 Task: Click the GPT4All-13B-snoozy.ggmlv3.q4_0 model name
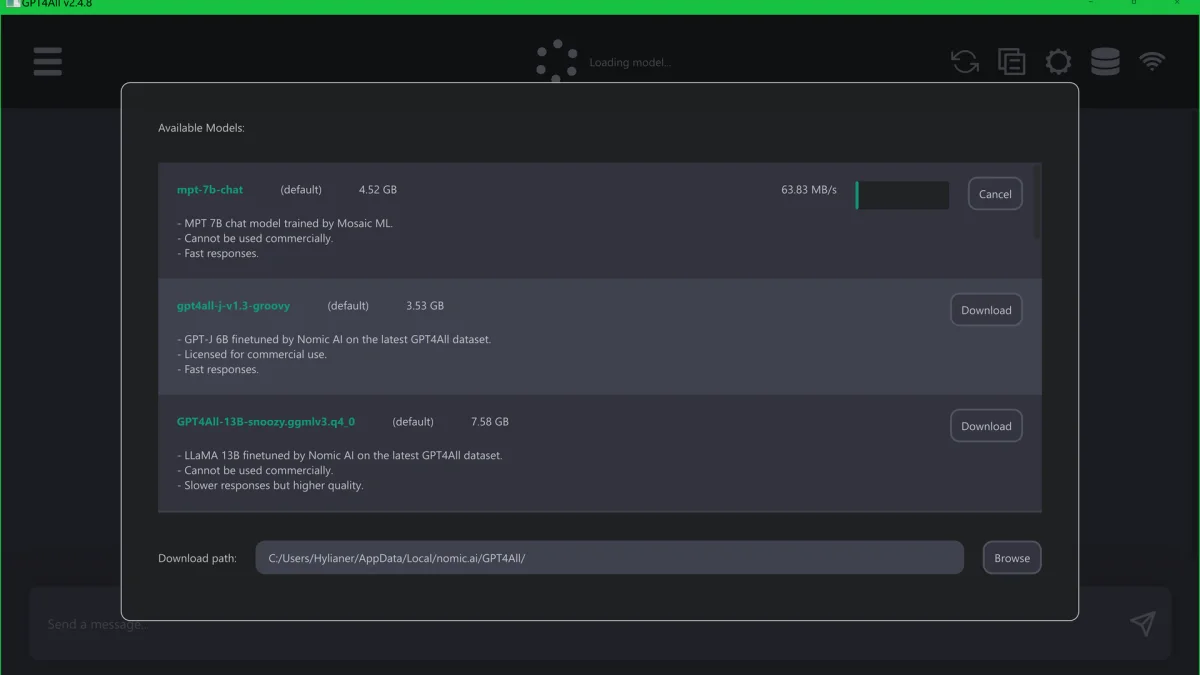click(x=266, y=422)
